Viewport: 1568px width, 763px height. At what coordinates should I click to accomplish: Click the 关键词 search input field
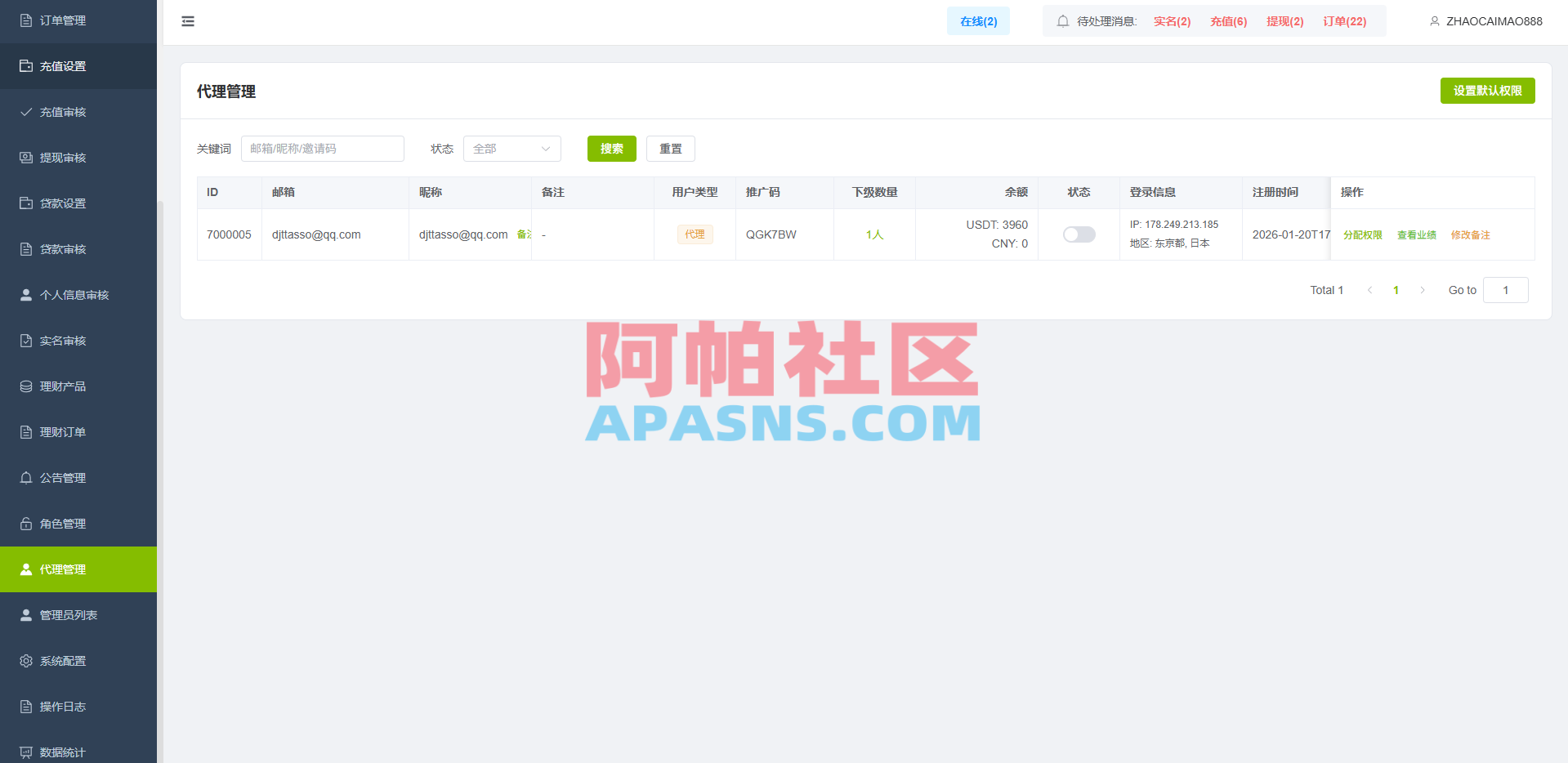323,149
